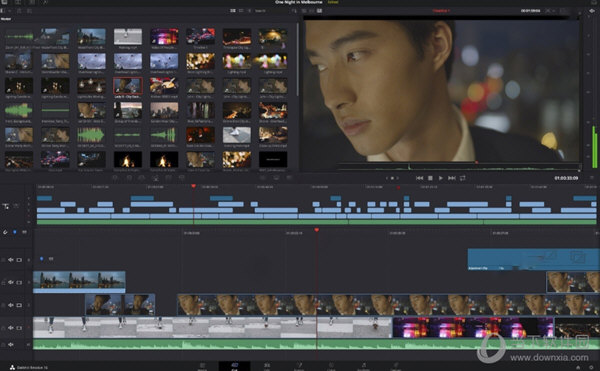Select the red-bordered media pool clip thumbnail
This screenshot has height=371, width=600.
128,86
